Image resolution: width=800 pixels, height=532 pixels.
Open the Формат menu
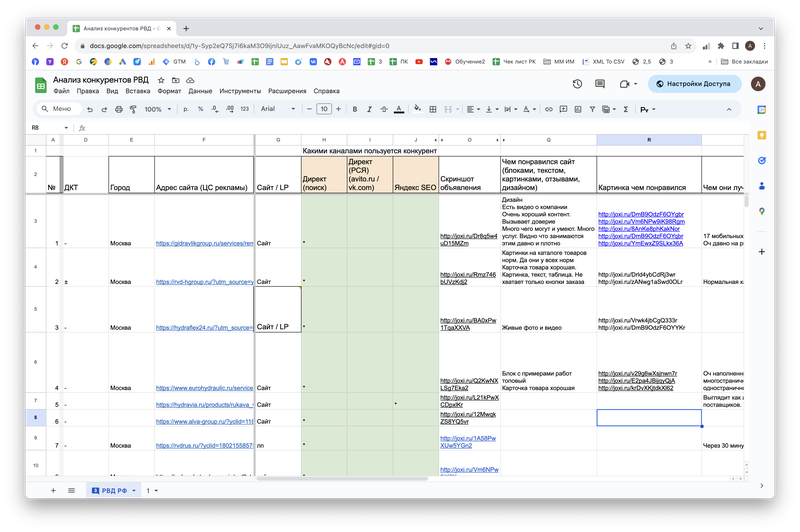click(x=169, y=91)
